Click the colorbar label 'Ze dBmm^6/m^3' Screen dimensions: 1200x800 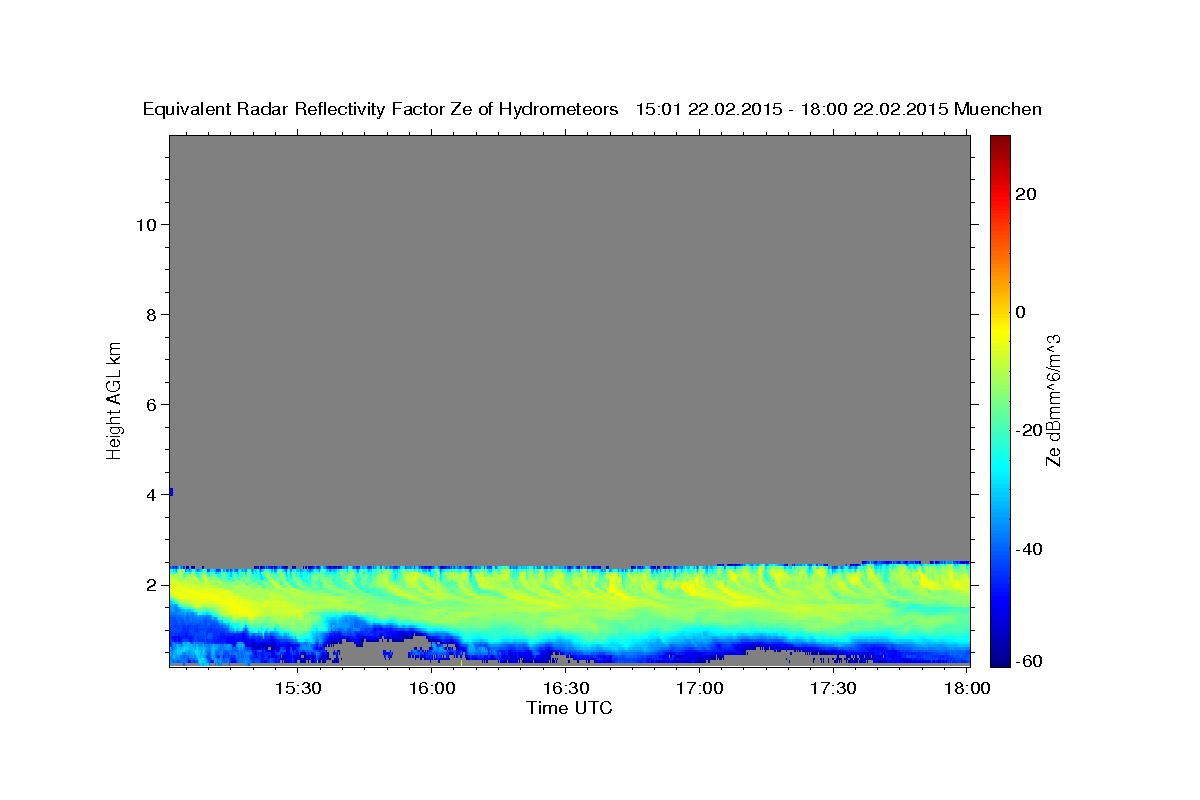(x=1053, y=400)
